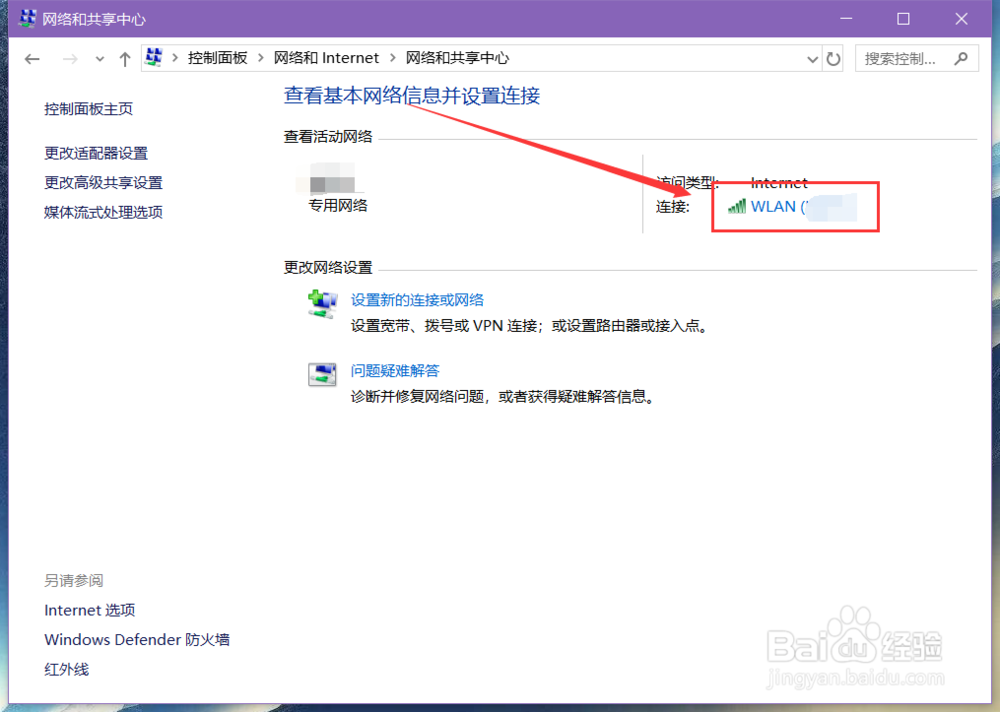The image size is (1000, 712).
Task: Expand chevron after the address bar icon
Action: point(175,58)
